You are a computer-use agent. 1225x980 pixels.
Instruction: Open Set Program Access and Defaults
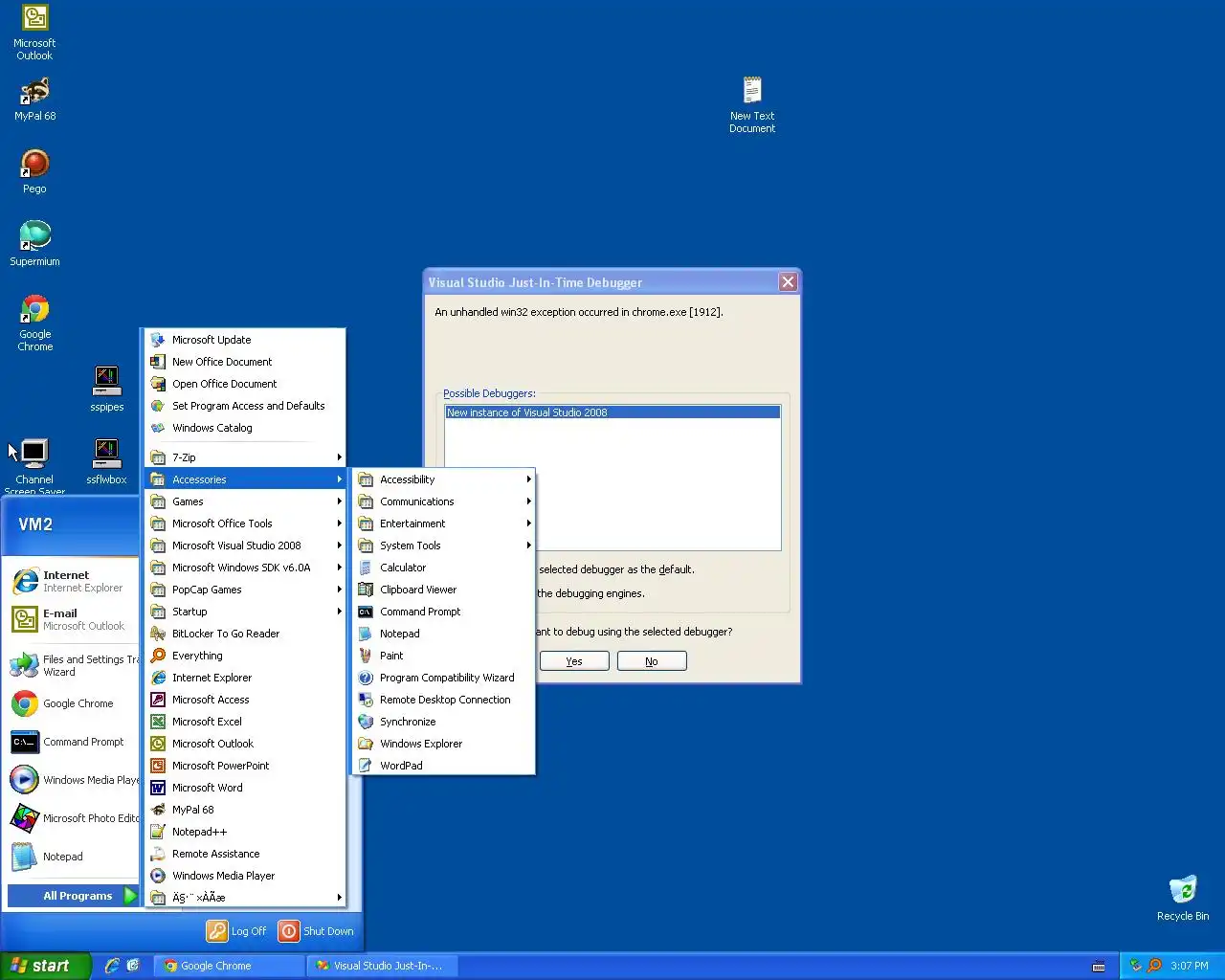pos(245,406)
